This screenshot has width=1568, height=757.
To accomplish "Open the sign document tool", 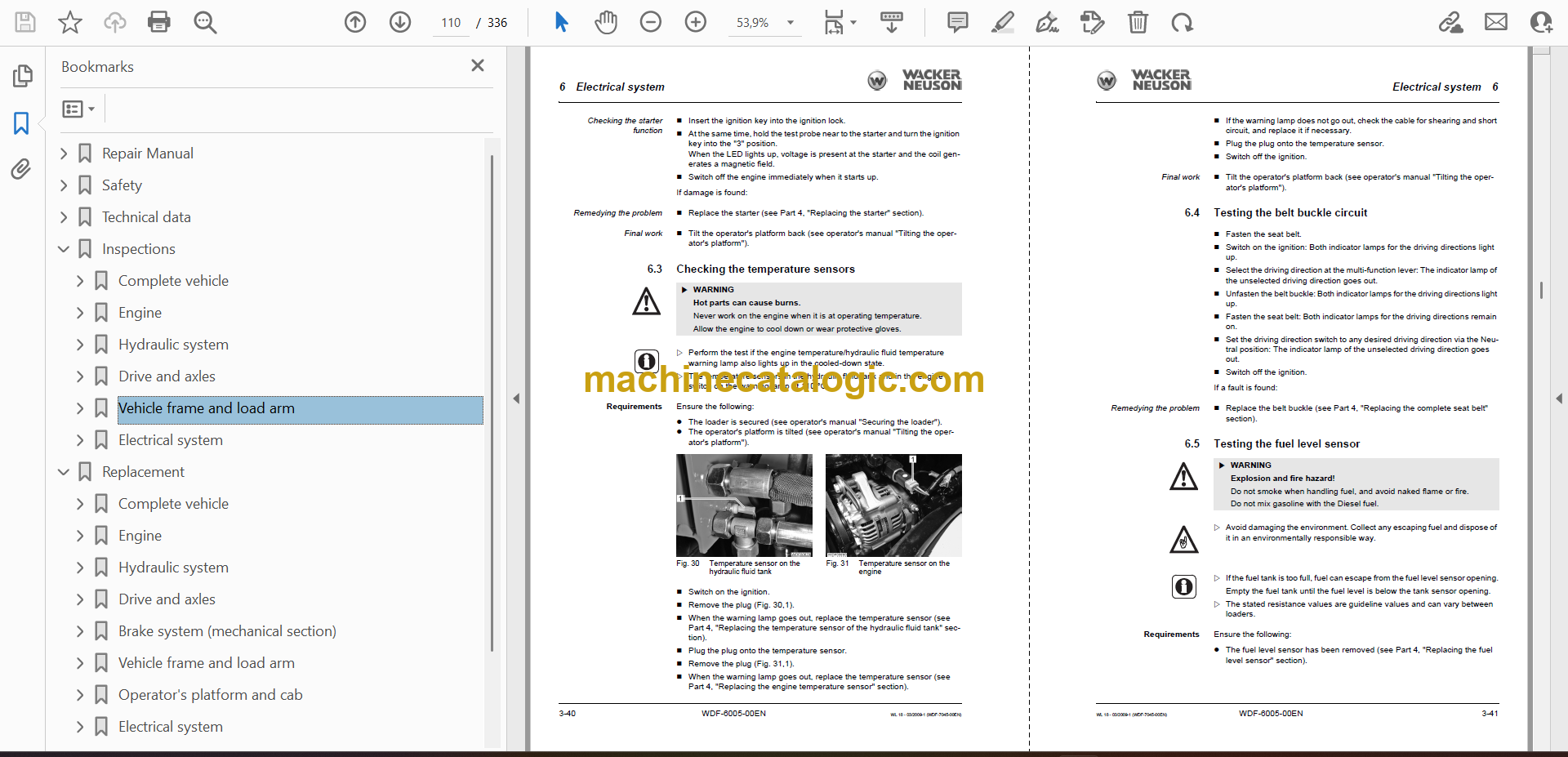I will coord(1048,22).
